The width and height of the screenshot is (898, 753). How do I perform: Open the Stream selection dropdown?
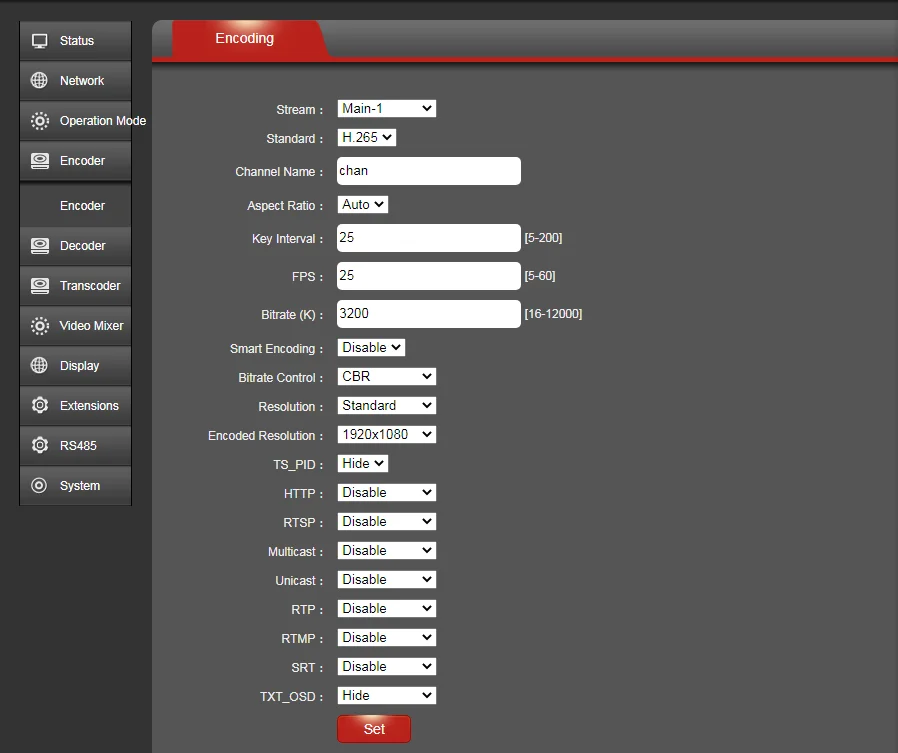click(x=386, y=108)
